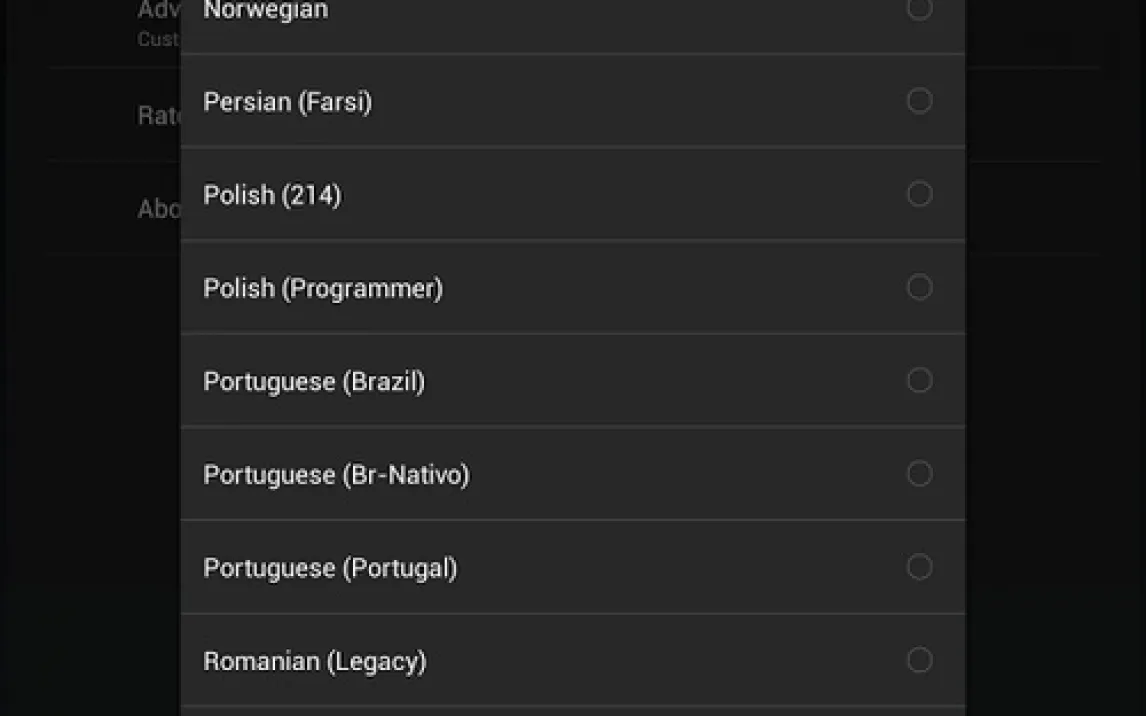Enable the Portuguese (Brazil) radio button
The image size is (1146, 716).
(x=919, y=381)
